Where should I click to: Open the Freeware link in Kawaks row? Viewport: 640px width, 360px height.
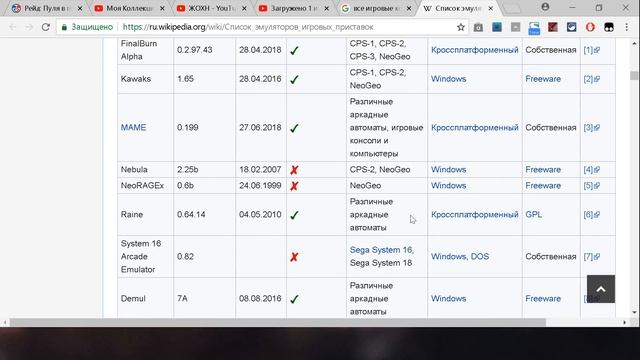pyautogui.click(x=543, y=79)
